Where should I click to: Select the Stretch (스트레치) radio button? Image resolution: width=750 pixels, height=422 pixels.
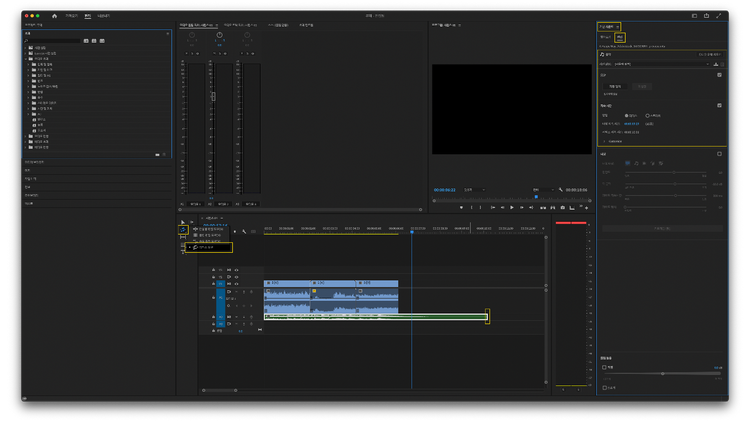point(648,115)
